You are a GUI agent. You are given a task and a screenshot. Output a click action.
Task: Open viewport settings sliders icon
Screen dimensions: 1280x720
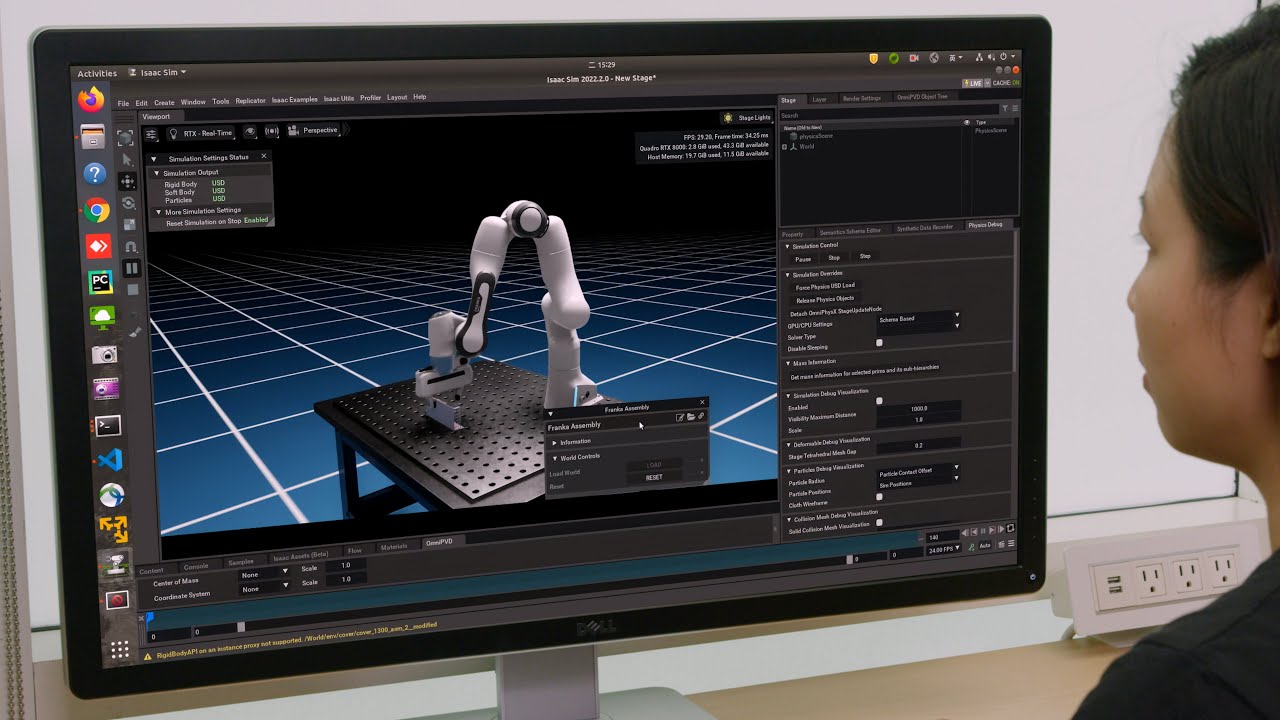pyautogui.click(x=151, y=134)
